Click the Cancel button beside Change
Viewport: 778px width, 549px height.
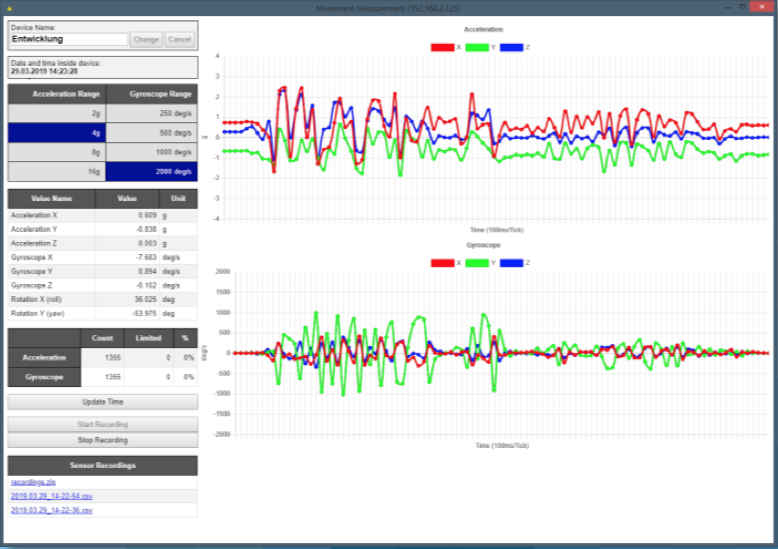coord(179,39)
